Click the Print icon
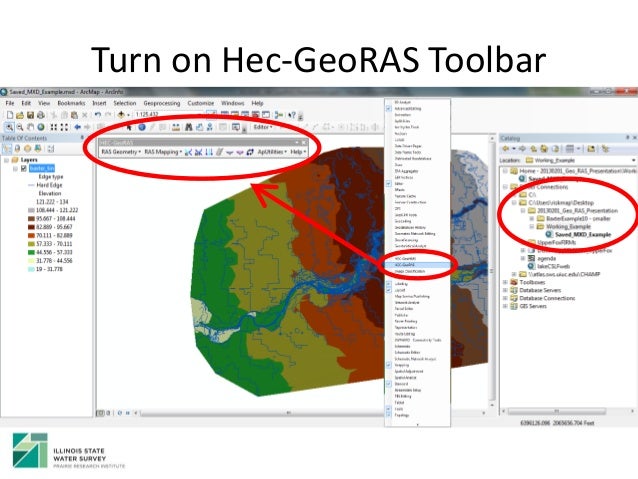This screenshot has width=638, height=479. coord(40,115)
